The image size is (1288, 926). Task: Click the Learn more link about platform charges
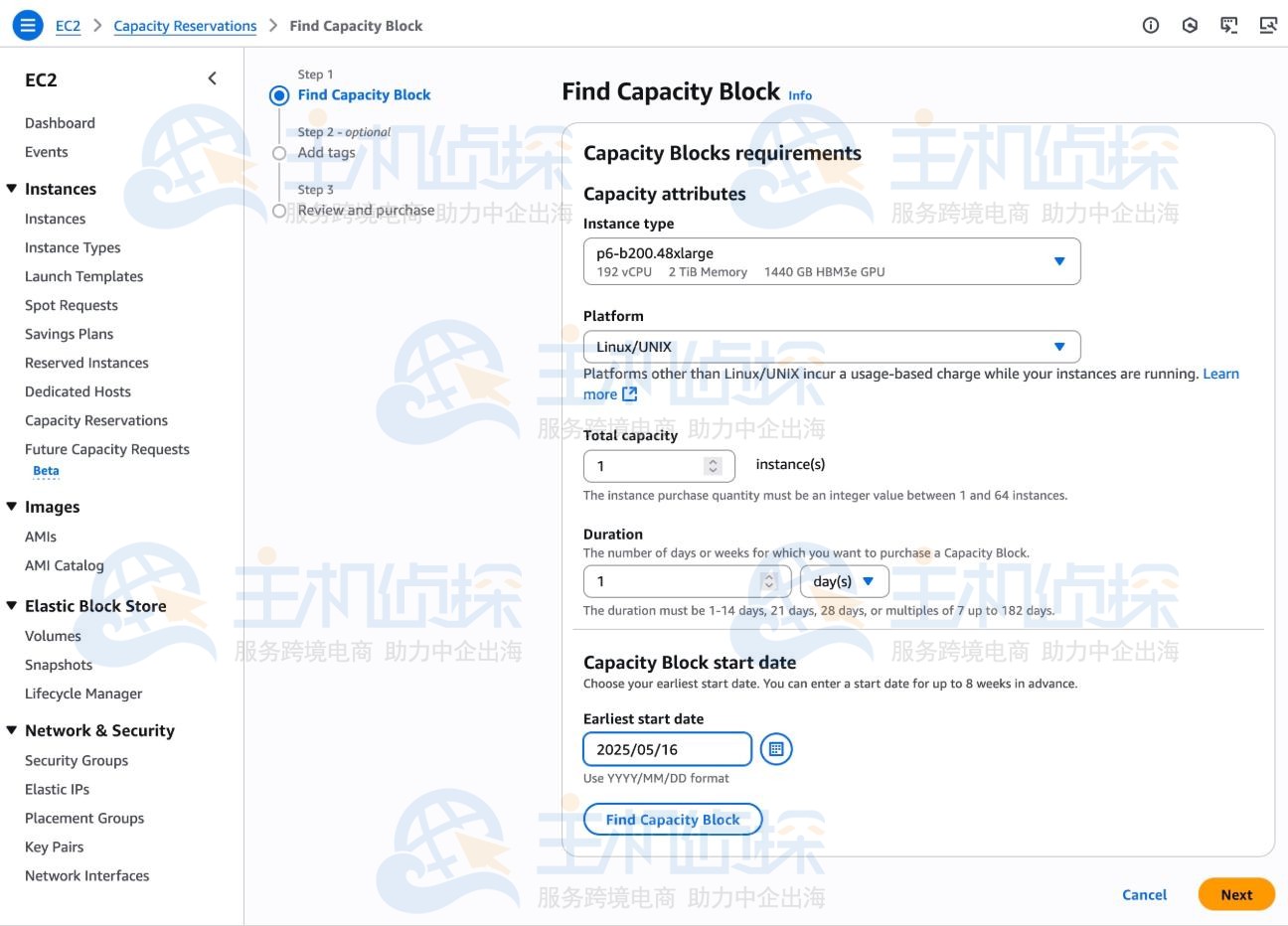1220,373
